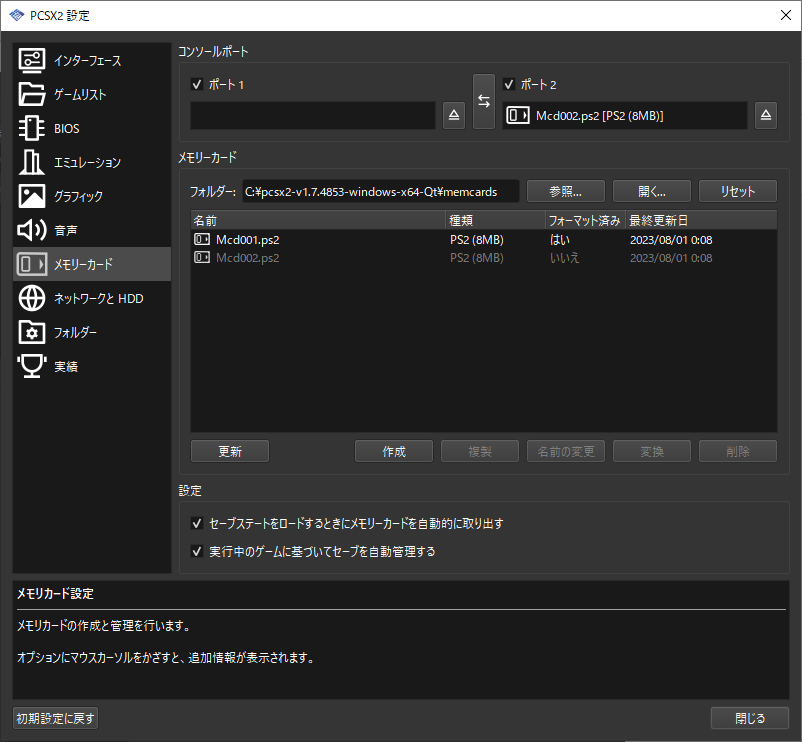
Task: Open the インターフェース settings page icon
Action: click(x=30, y=60)
